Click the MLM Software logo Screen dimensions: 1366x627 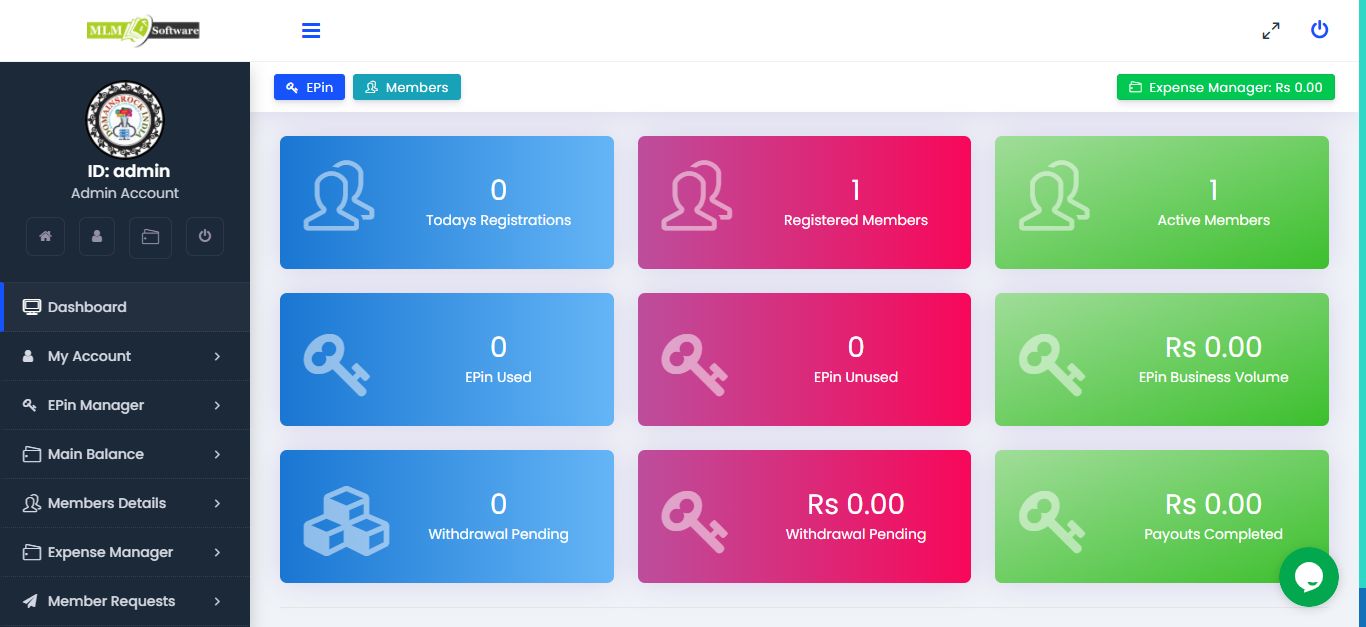coord(143,31)
